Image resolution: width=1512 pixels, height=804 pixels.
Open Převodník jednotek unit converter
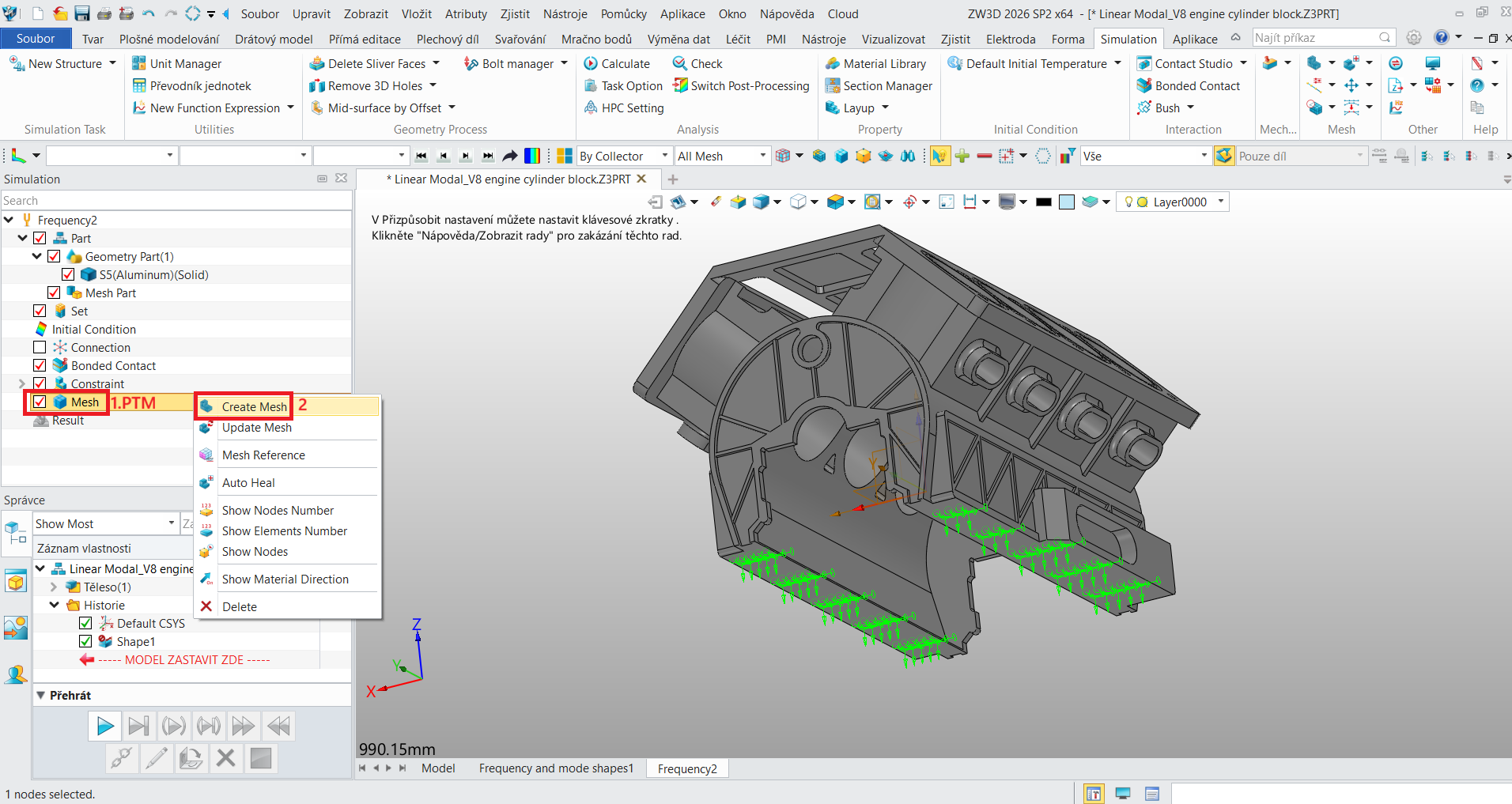click(191, 85)
